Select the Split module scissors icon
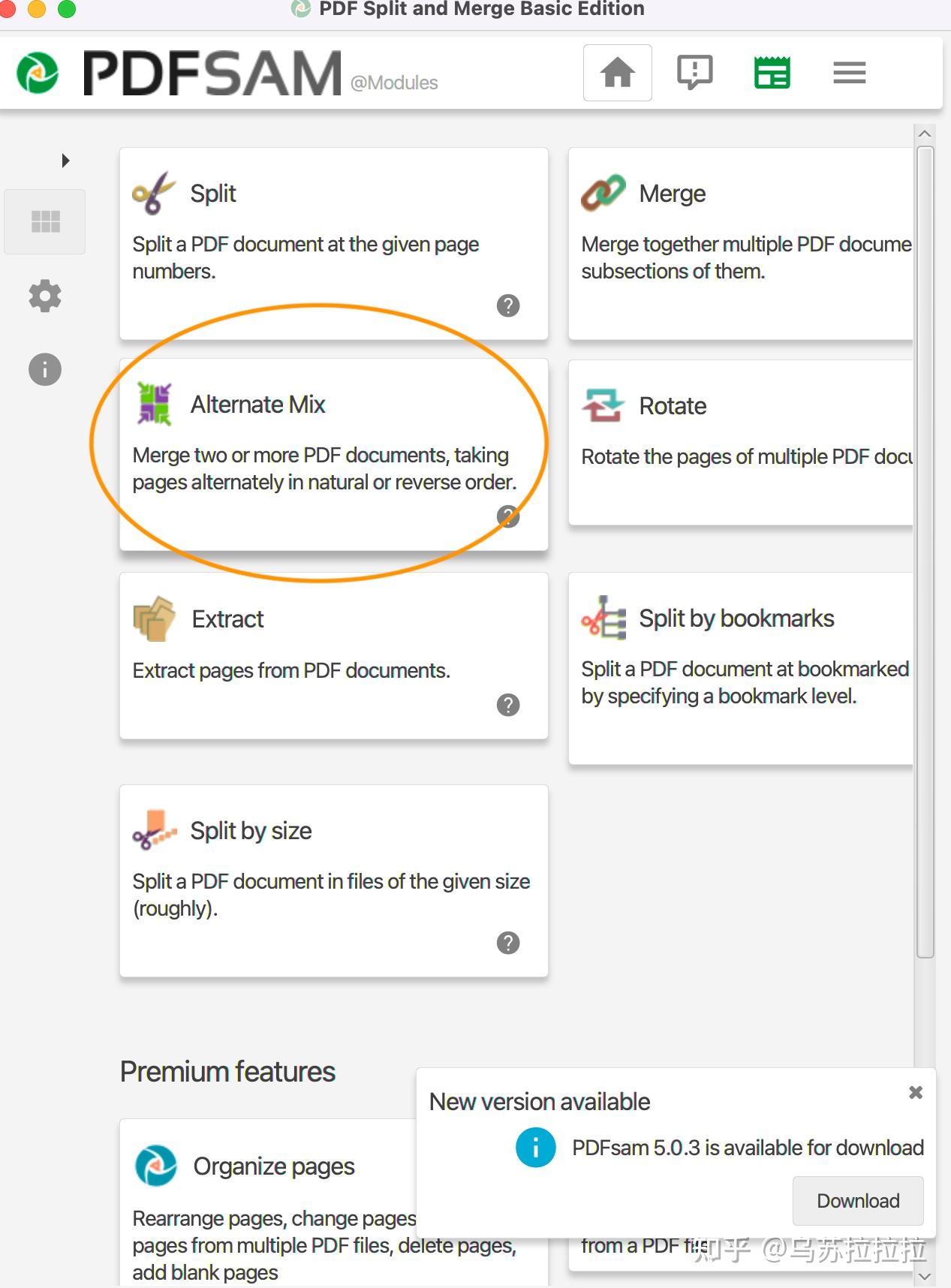Viewport: 951px width, 1288px height. 154,191
